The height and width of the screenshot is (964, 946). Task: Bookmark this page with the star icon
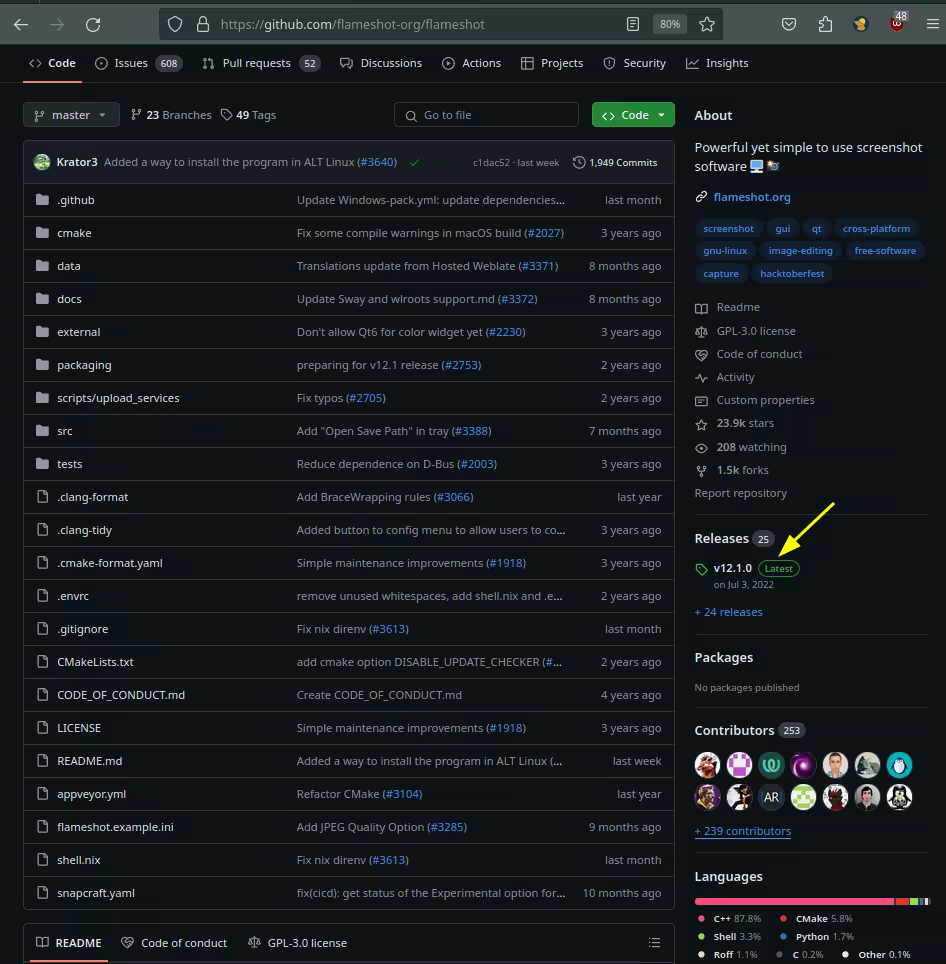pyautogui.click(x=707, y=24)
